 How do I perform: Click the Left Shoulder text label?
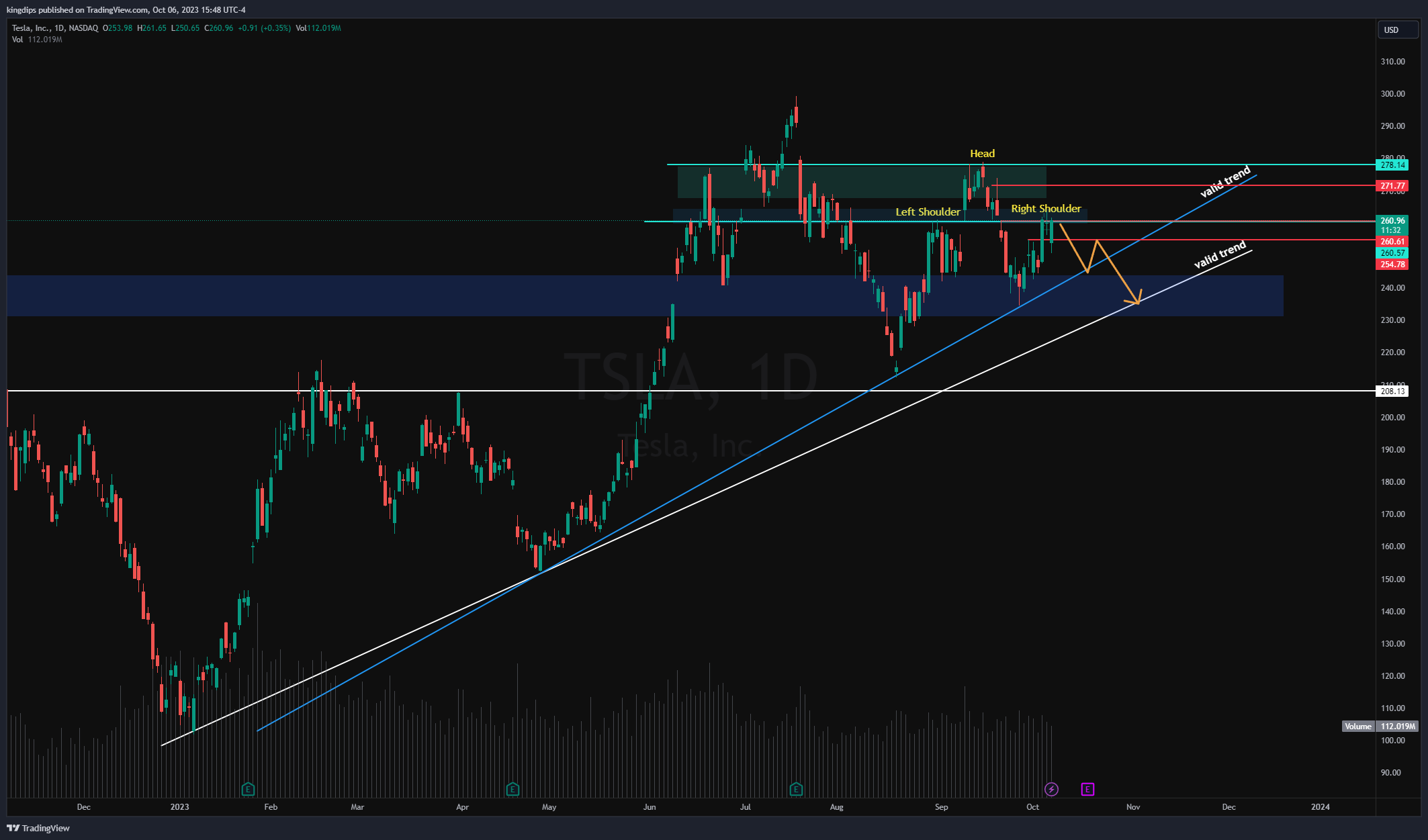928,212
